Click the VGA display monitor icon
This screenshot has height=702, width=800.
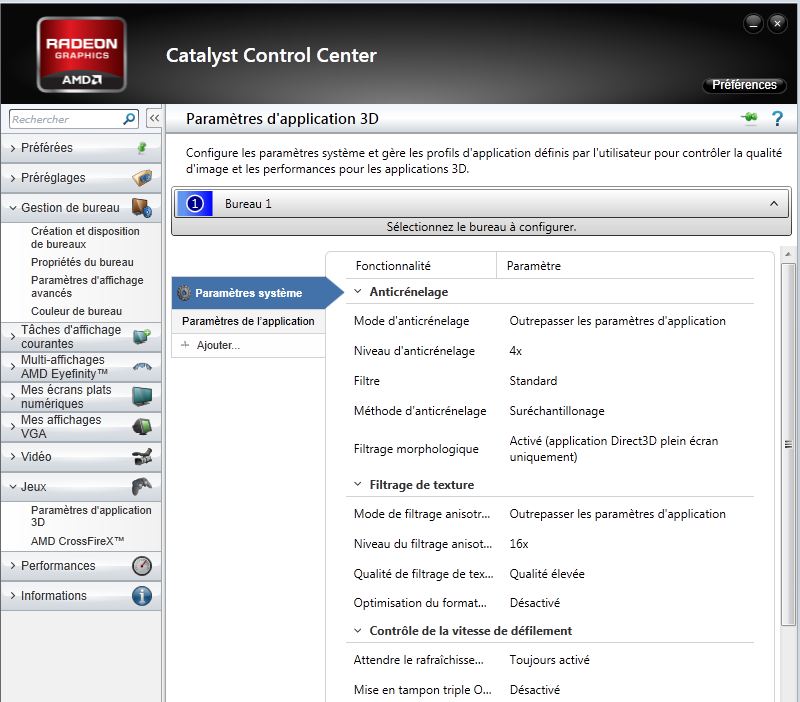click(142, 427)
